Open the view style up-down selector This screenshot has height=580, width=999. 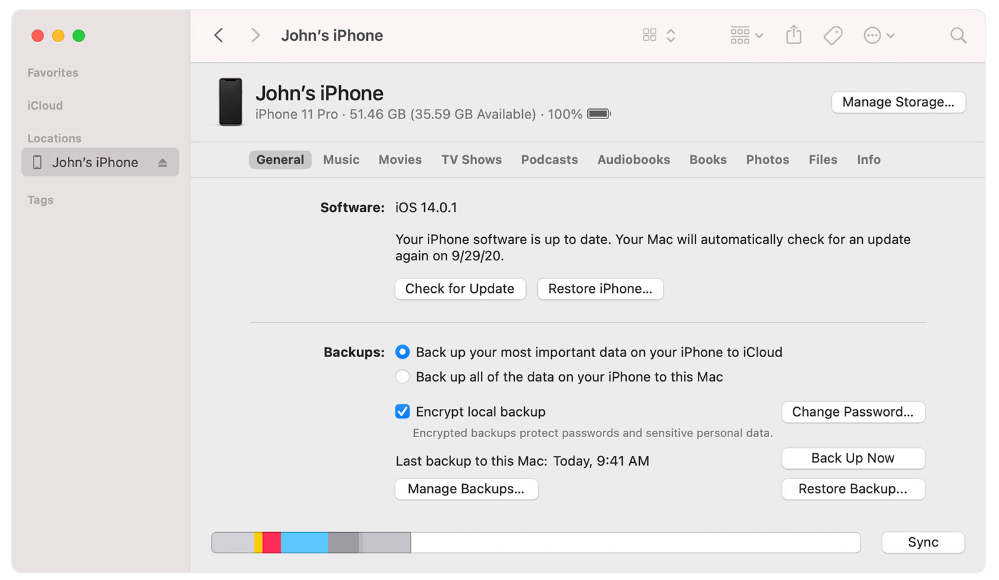point(671,35)
